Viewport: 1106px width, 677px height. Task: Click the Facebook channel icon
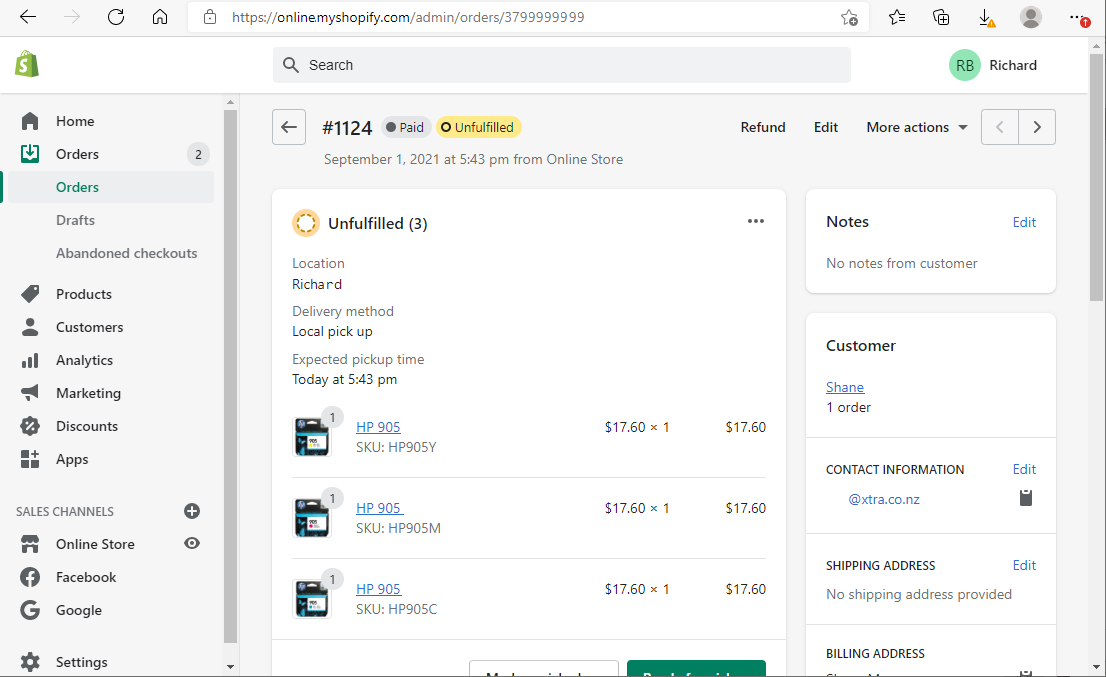pyautogui.click(x=30, y=578)
